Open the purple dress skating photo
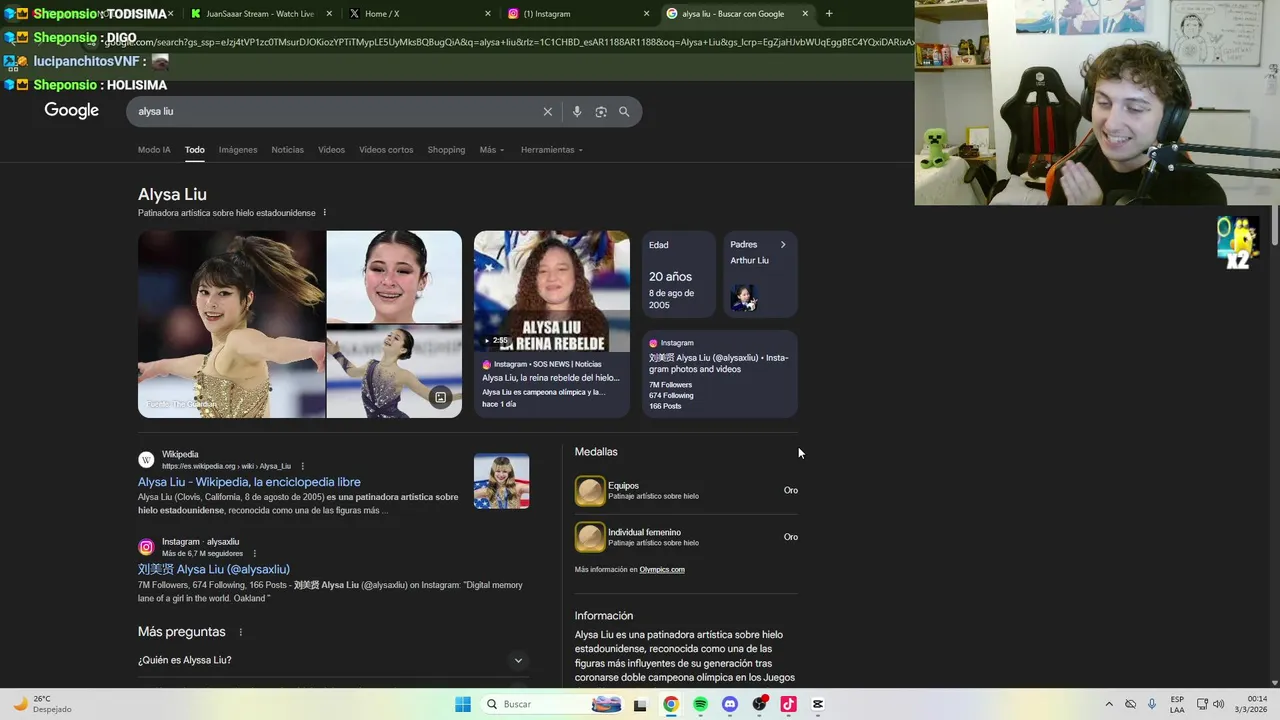This screenshot has height=720, width=1280. (394, 372)
